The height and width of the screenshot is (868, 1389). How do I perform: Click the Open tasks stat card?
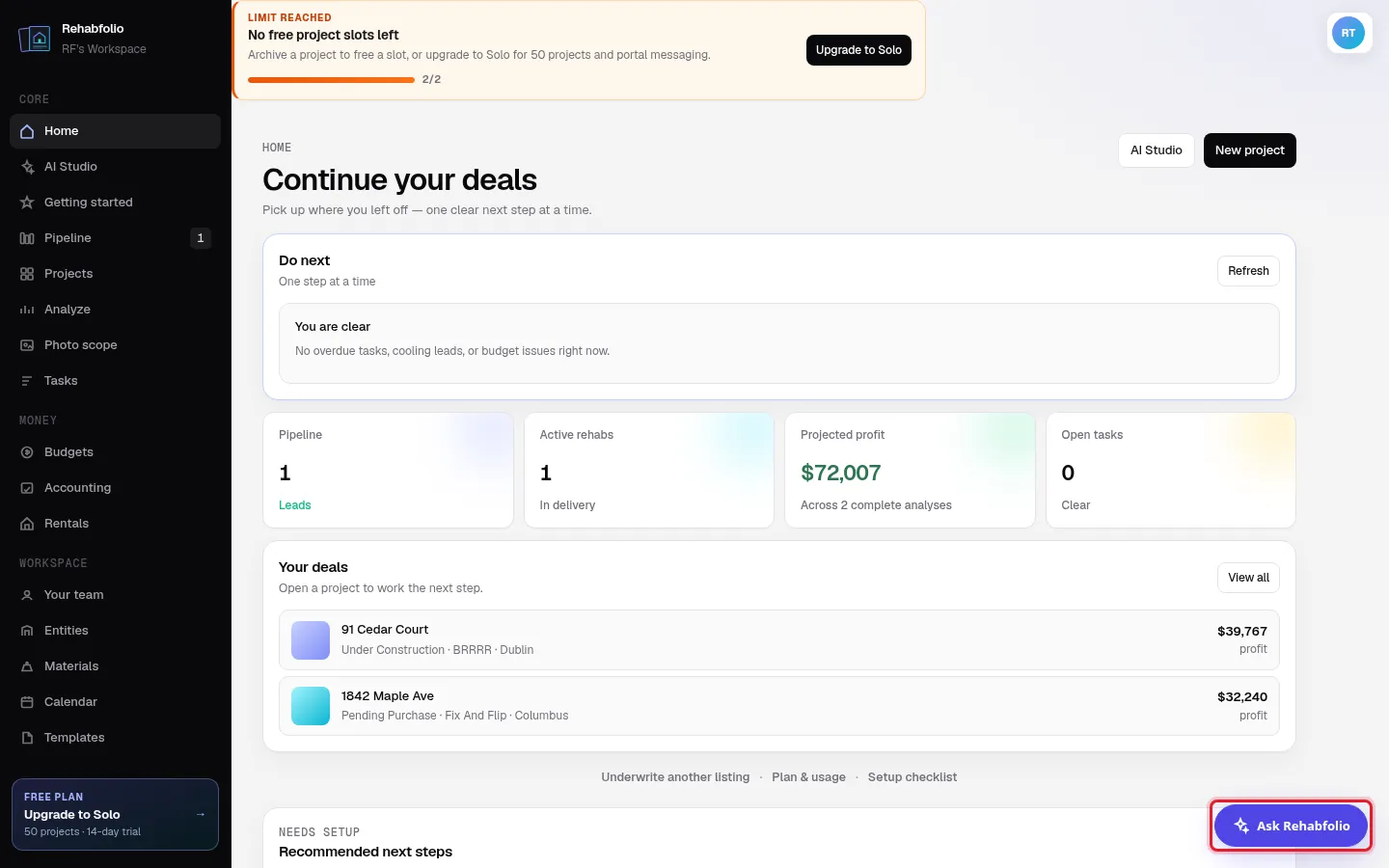(x=1171, y=471)
